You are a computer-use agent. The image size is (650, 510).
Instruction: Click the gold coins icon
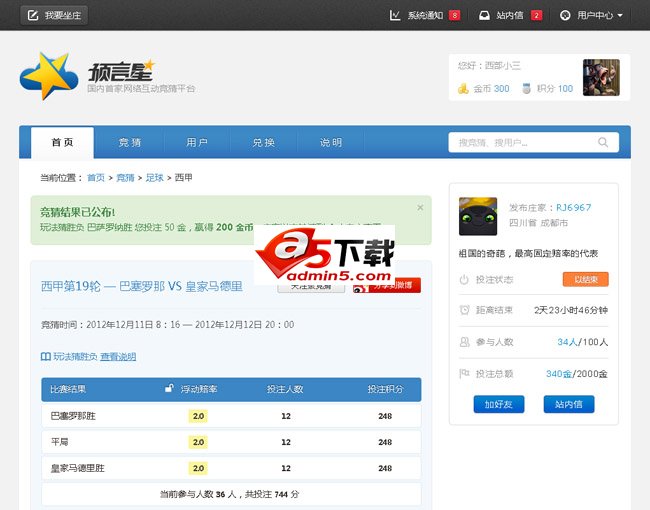(x=463, y=88)
